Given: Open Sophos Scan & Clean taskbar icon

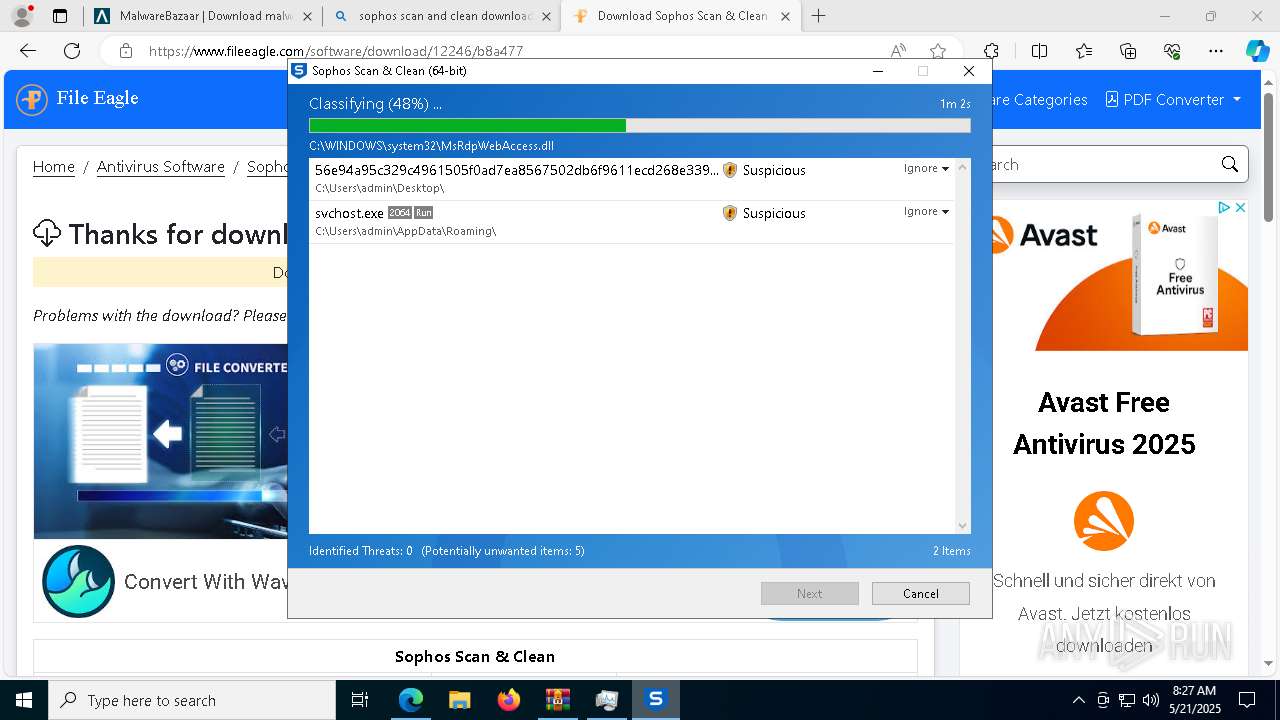Looking at the screenshot, I should (x=656, y=700).
